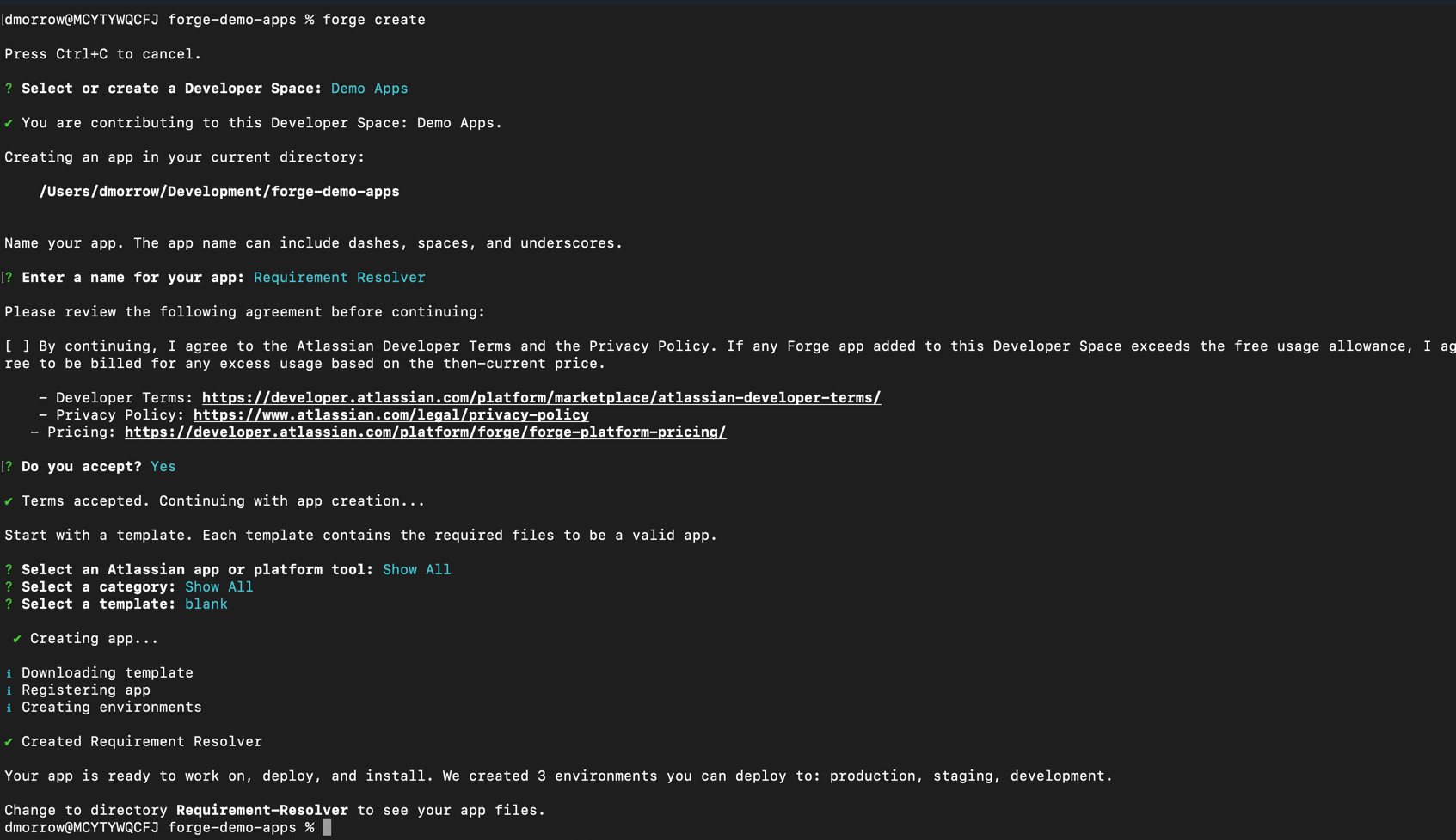Click the info icon beside 'Registering app'
1456x840 pixels.
click(x=8, y=690)
